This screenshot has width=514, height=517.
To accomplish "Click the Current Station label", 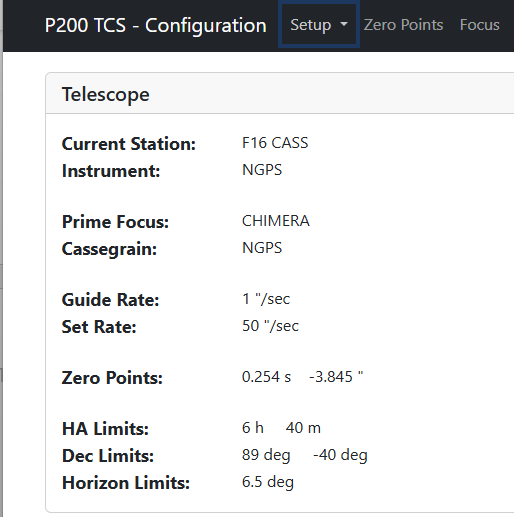I will [129, 144].
